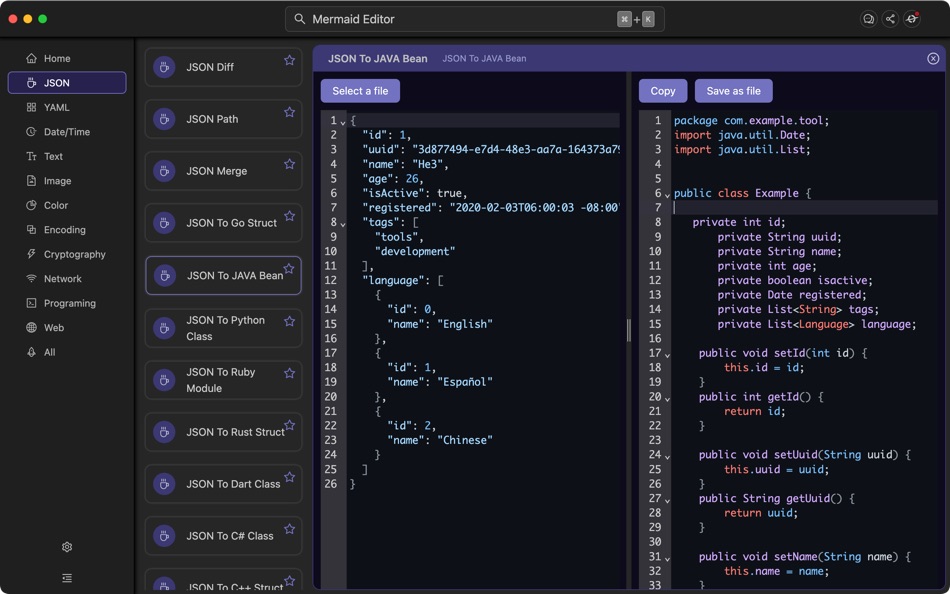Viewport: 950px width, 594px height.
Task: Click the ⌘+K shortcut badge in search
Action: (x=636, y=19)
